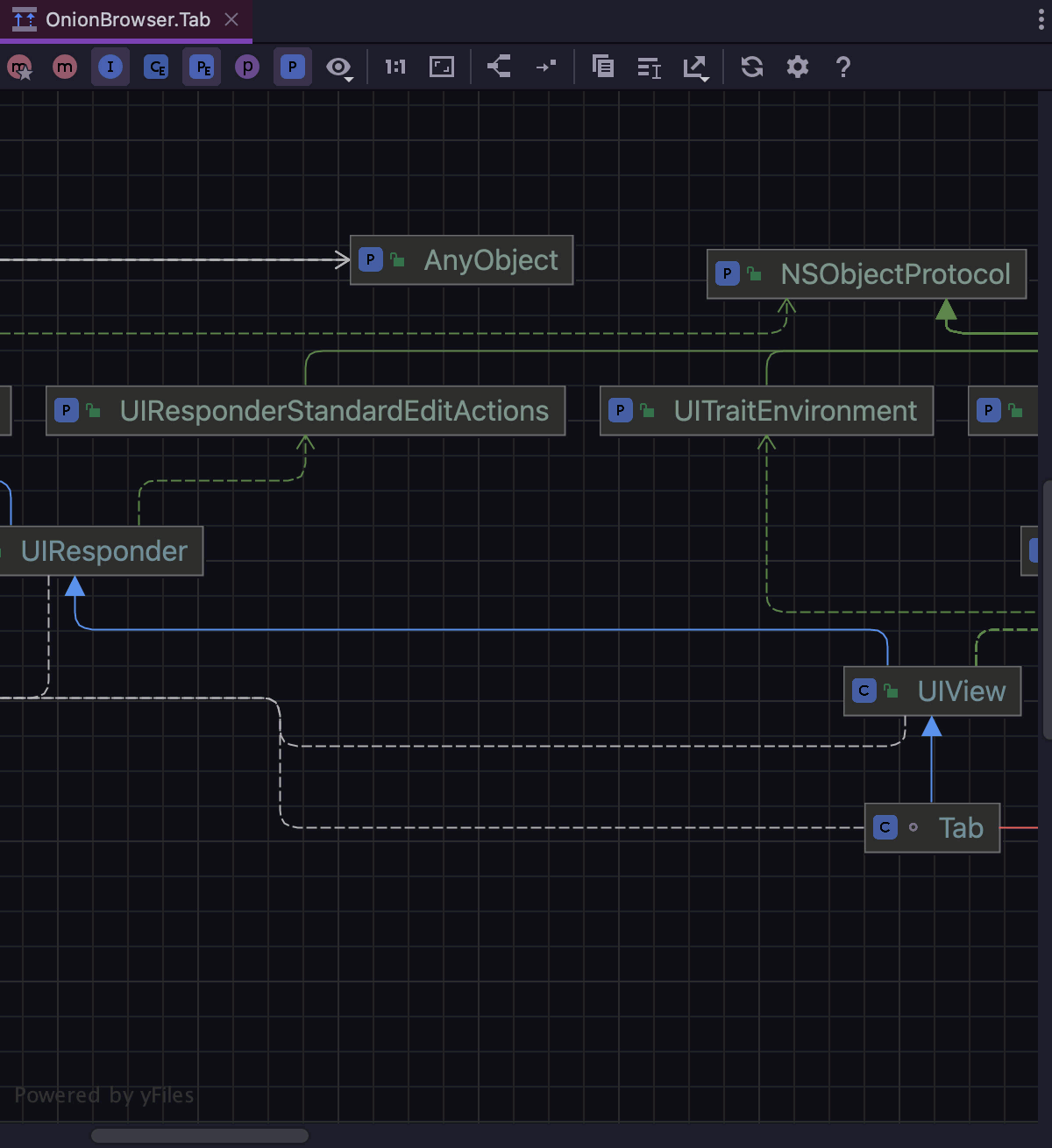Copy diagram to clipboard icon

click(603, 67)
